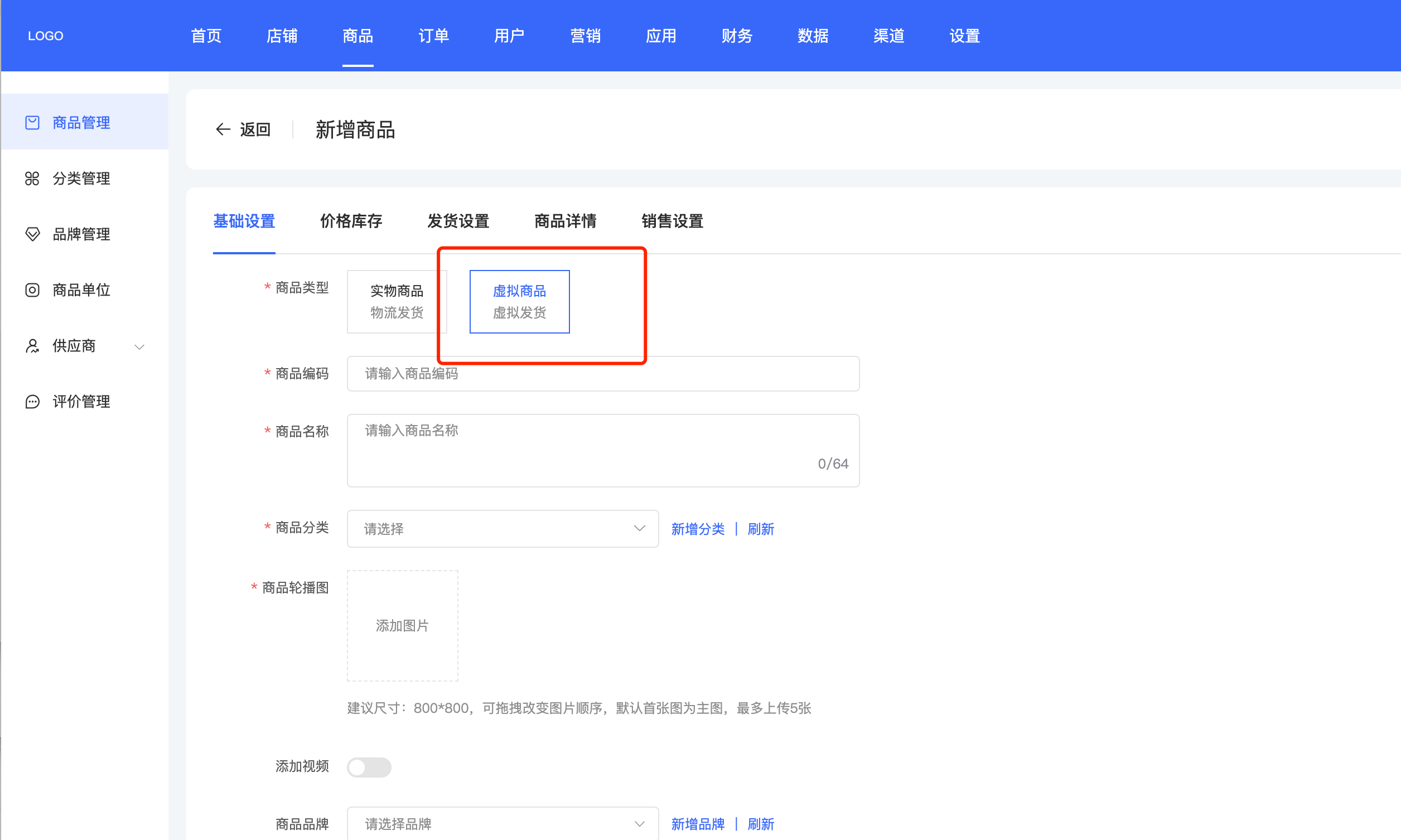Click the 评价管理 chat bubble icon
Screen dimensions: 1401x840
pos(32,402)
